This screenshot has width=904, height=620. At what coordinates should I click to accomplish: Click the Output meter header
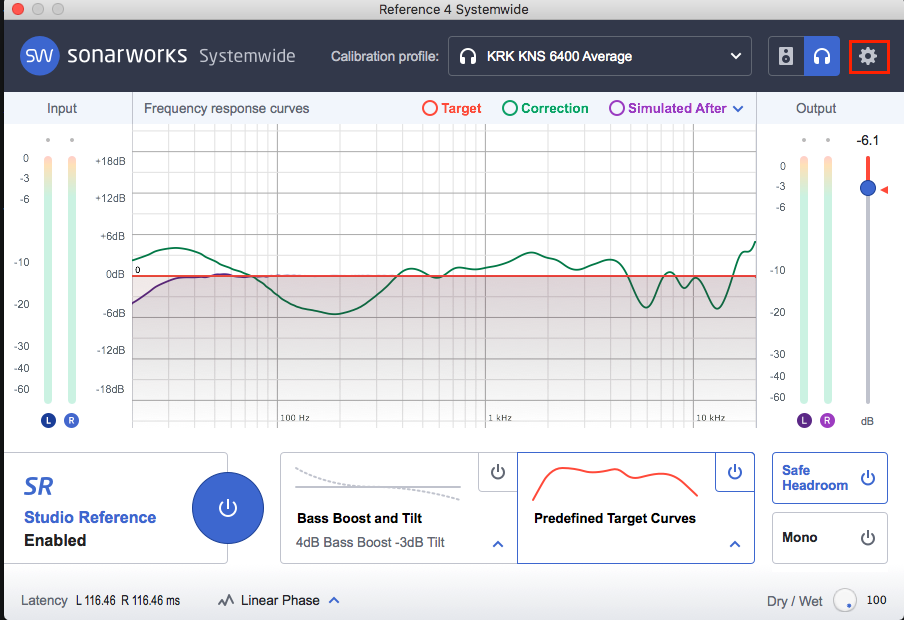tap(816, 108)
